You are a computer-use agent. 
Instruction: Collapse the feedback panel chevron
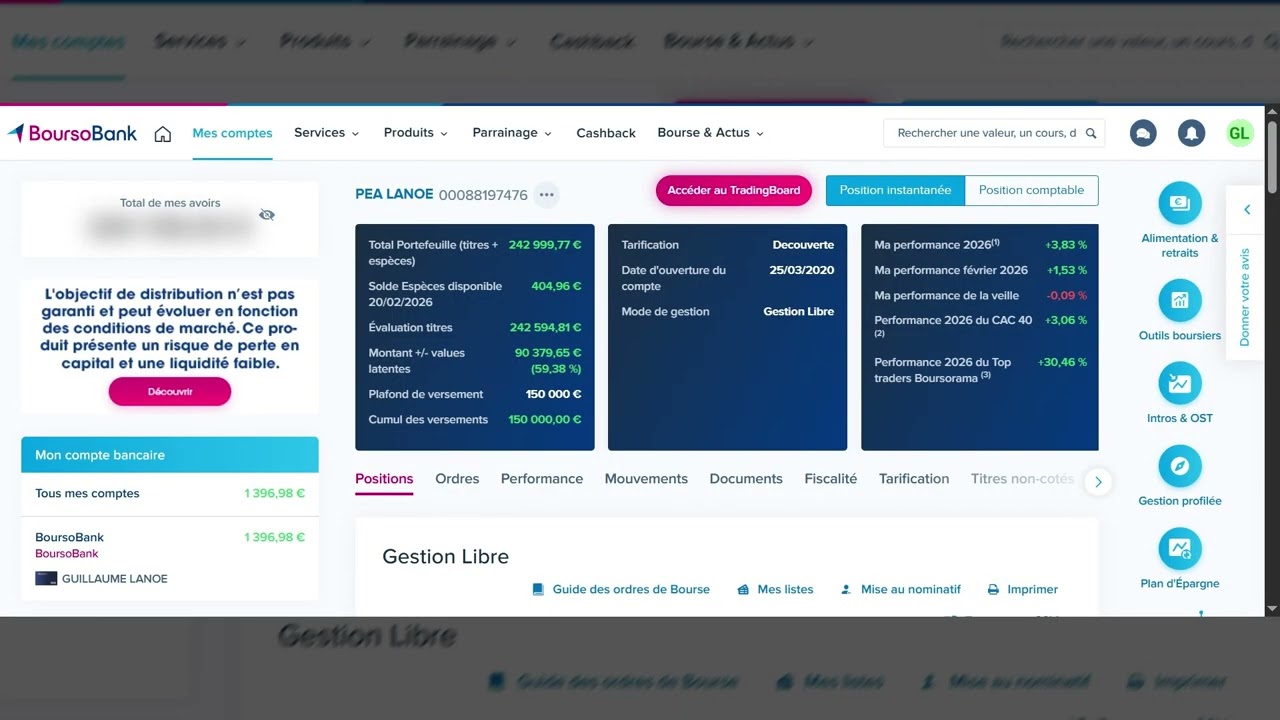tap(1247, 210)
